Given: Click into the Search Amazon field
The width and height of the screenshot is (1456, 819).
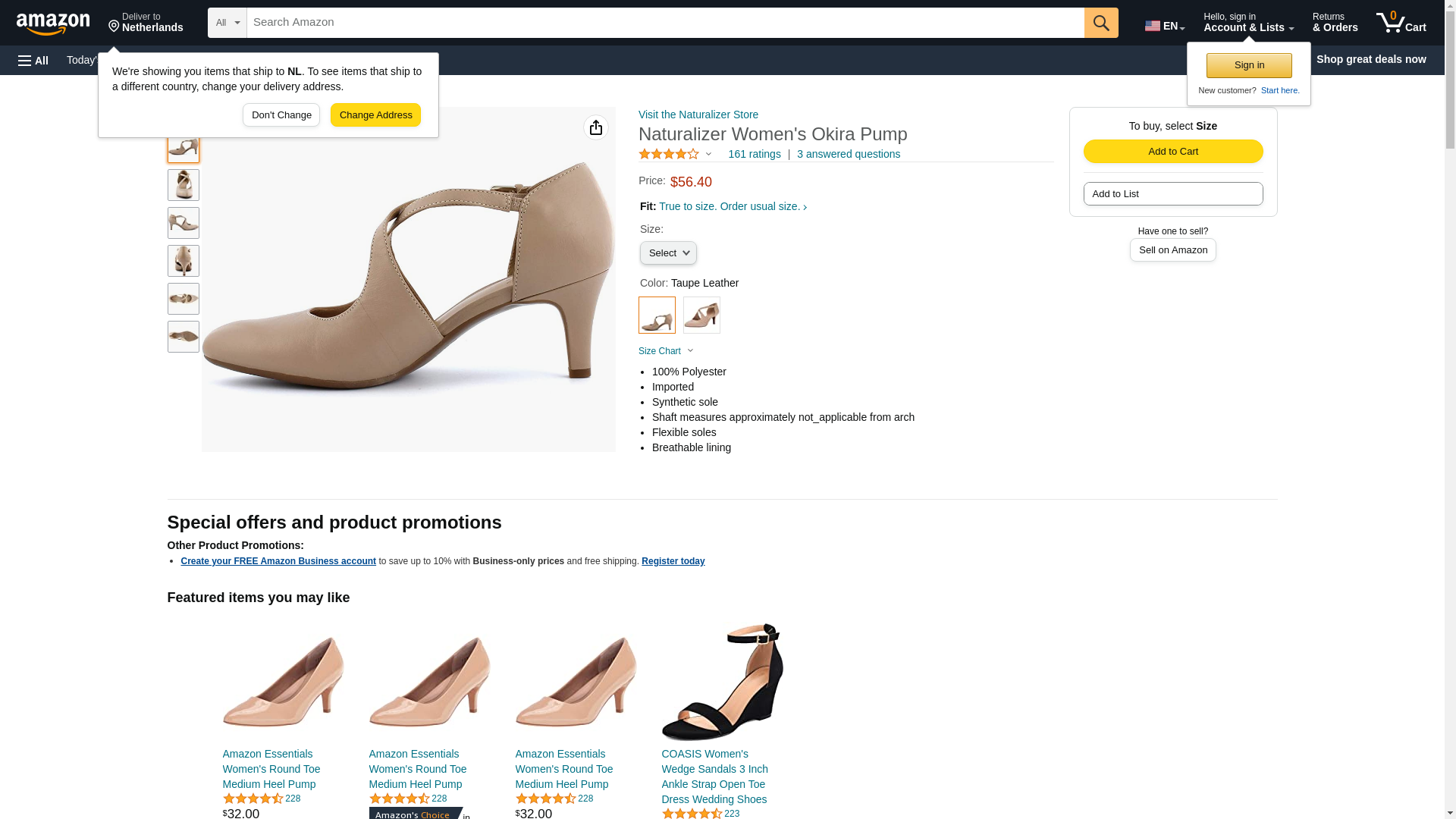Looking at the screenshot, I should [x=664, y=23].
